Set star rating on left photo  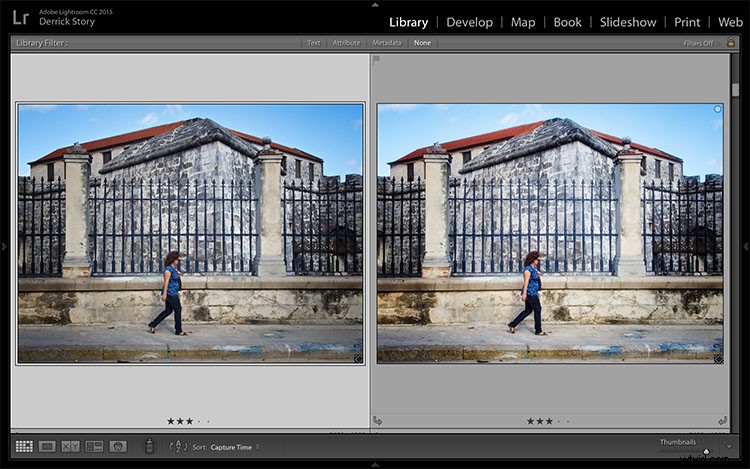point(188,421)
